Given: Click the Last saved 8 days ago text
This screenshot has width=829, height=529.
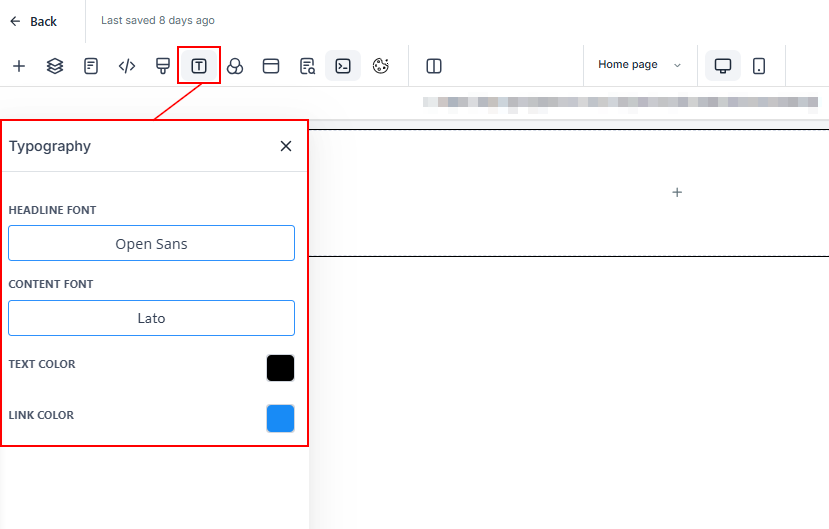Looking at the screenshot, I should point(158,20).
